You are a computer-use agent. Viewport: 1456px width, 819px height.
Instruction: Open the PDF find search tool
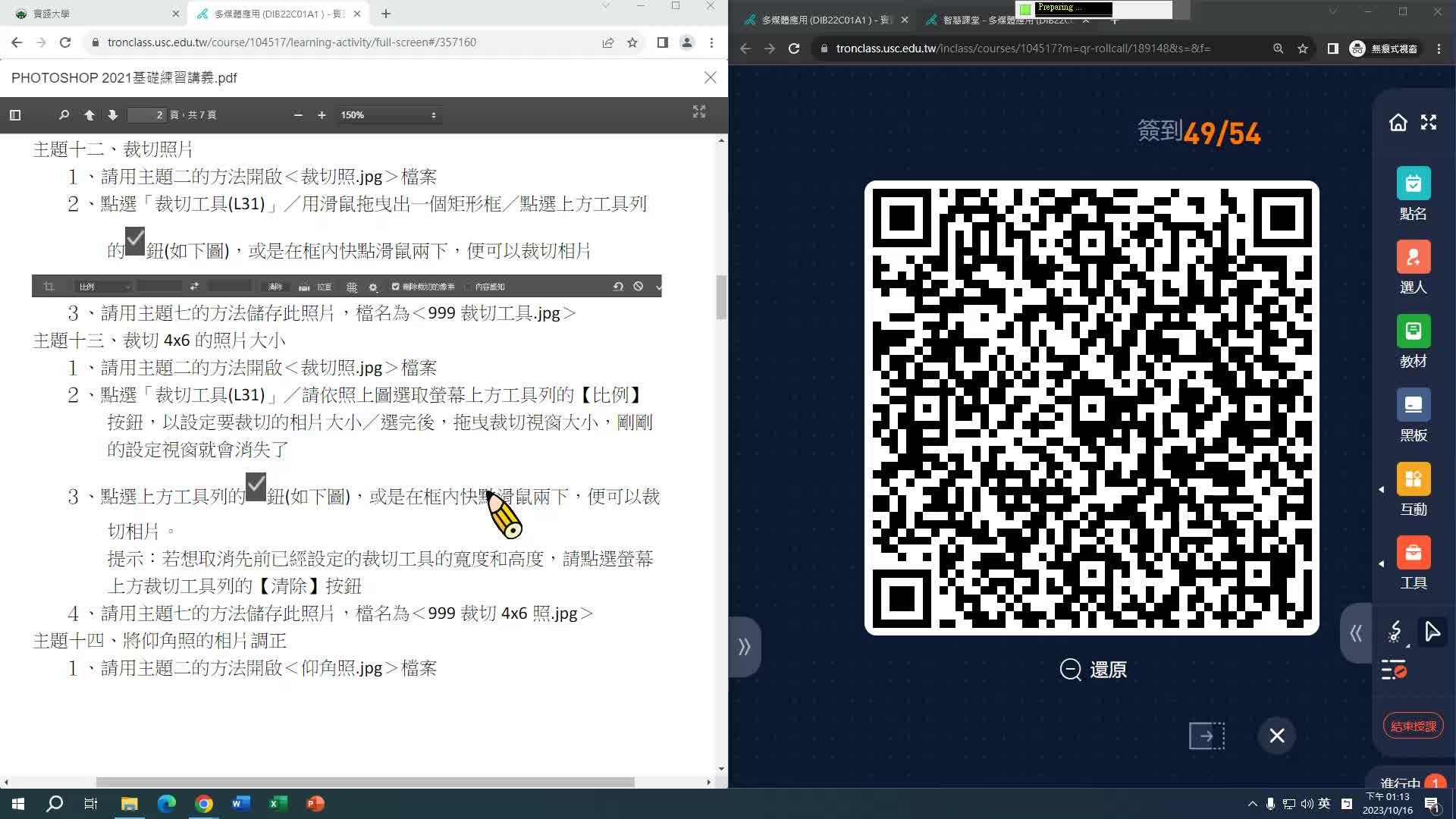64,115
